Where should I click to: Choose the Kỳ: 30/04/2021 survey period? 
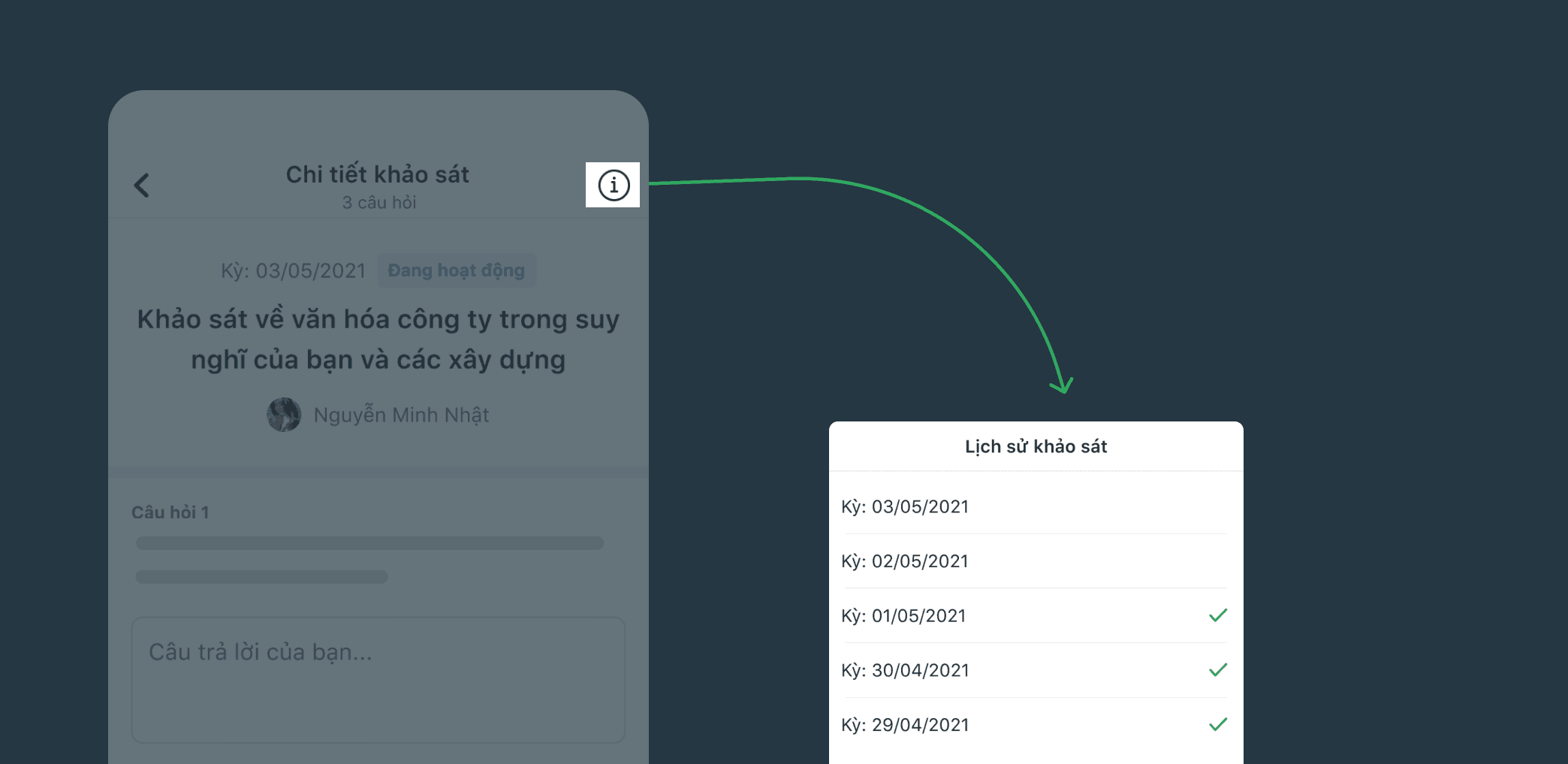[x=1036, y=670]
